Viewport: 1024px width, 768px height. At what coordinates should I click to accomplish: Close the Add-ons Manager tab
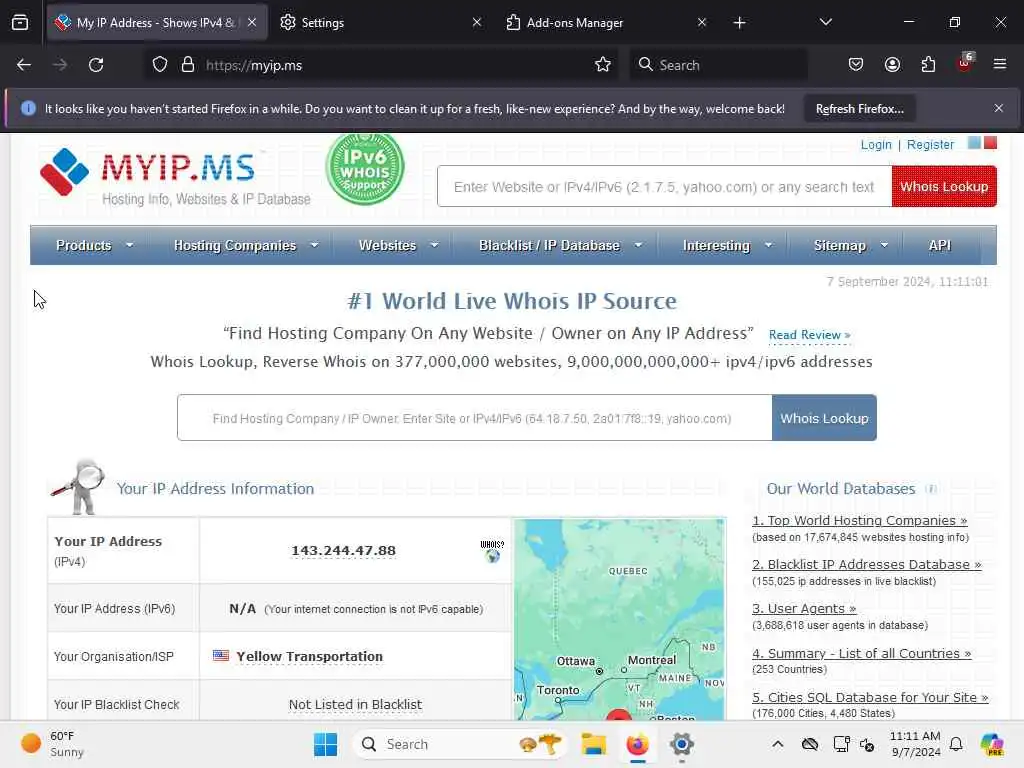click(702, 23)
